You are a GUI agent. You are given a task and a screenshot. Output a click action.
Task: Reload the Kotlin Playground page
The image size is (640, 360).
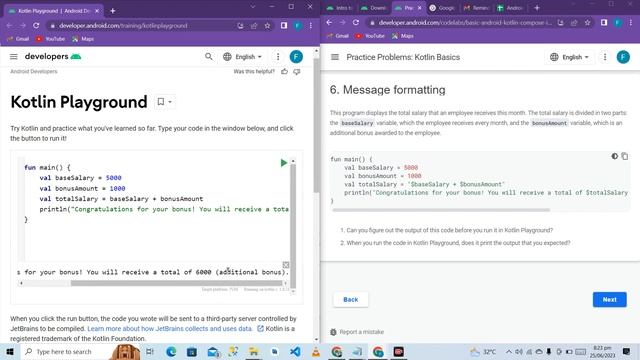point(36,25)
